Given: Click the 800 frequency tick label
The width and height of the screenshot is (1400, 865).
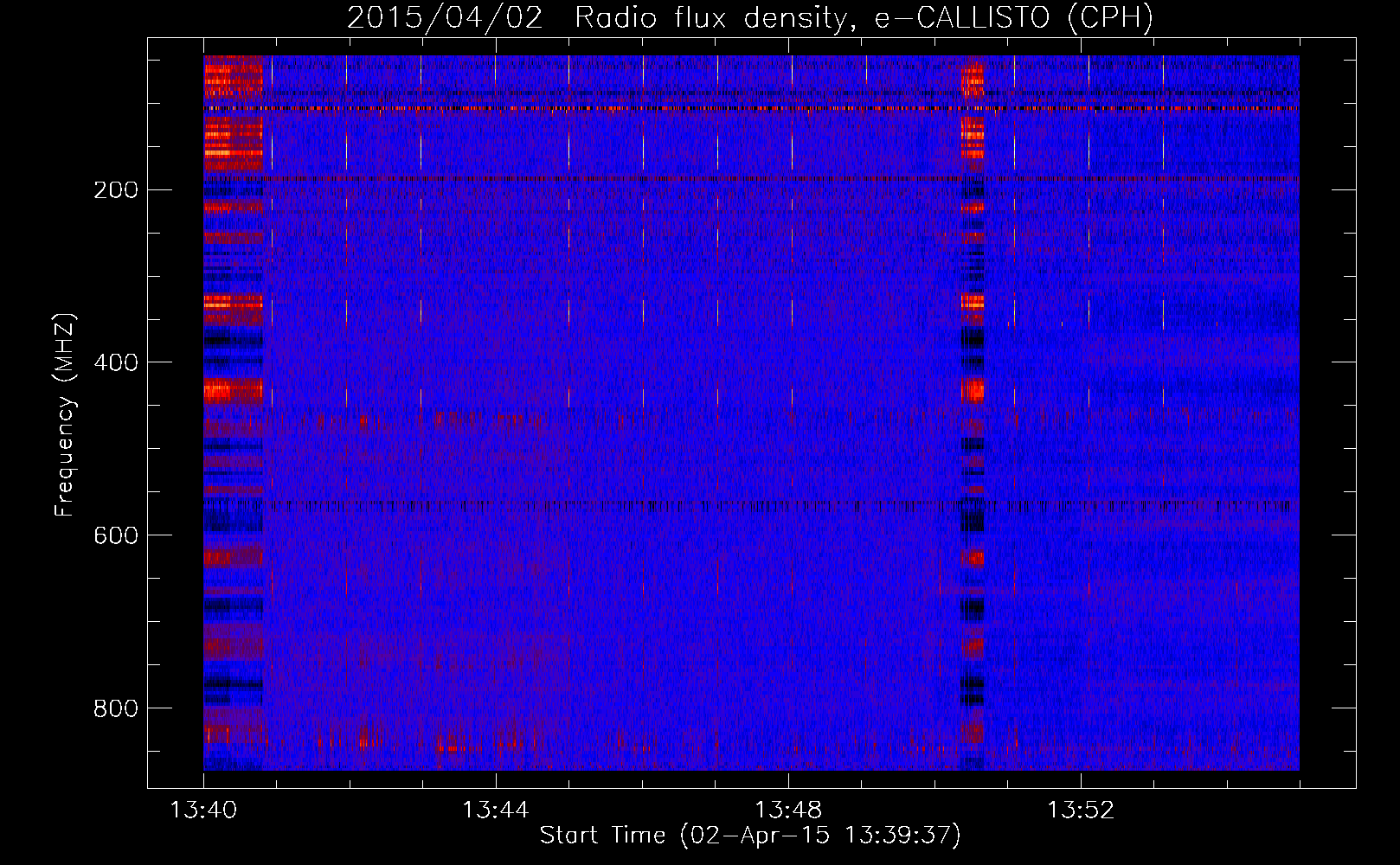Looking at the screenshot, I should pyautogui.click(x=116, y=708).
